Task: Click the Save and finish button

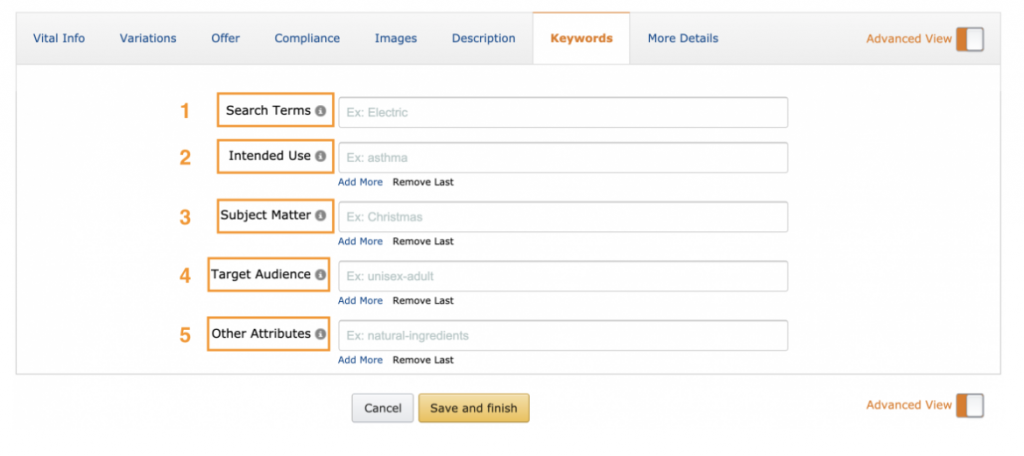Action: (474, 408)
